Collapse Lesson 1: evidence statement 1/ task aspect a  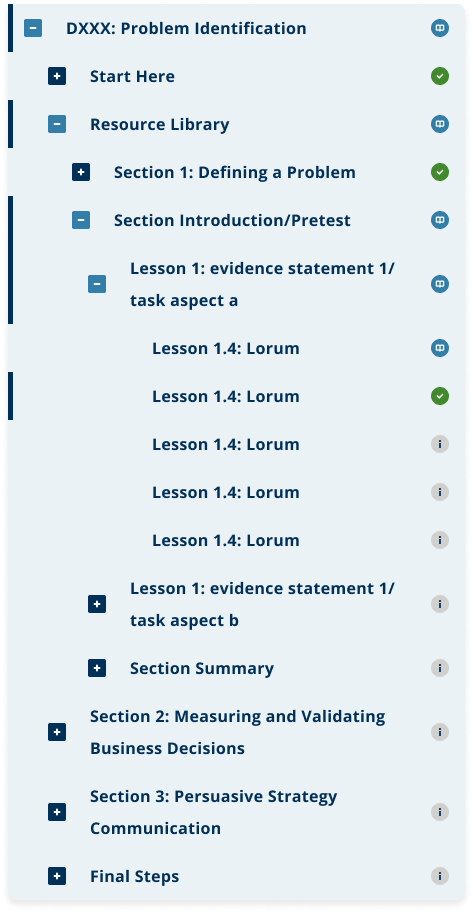pos(97,284)
